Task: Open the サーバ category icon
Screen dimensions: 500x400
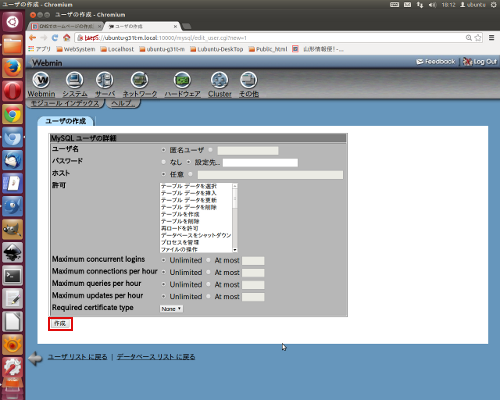Action: [x=105, y=80]
